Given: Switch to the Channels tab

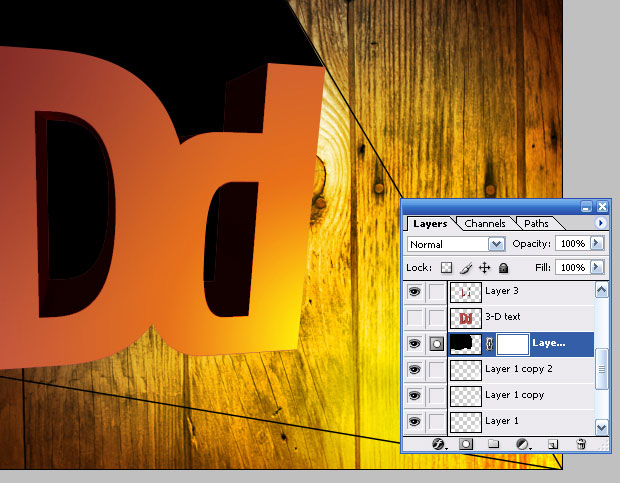Looking at the screenshot, I should click(485, 224).
